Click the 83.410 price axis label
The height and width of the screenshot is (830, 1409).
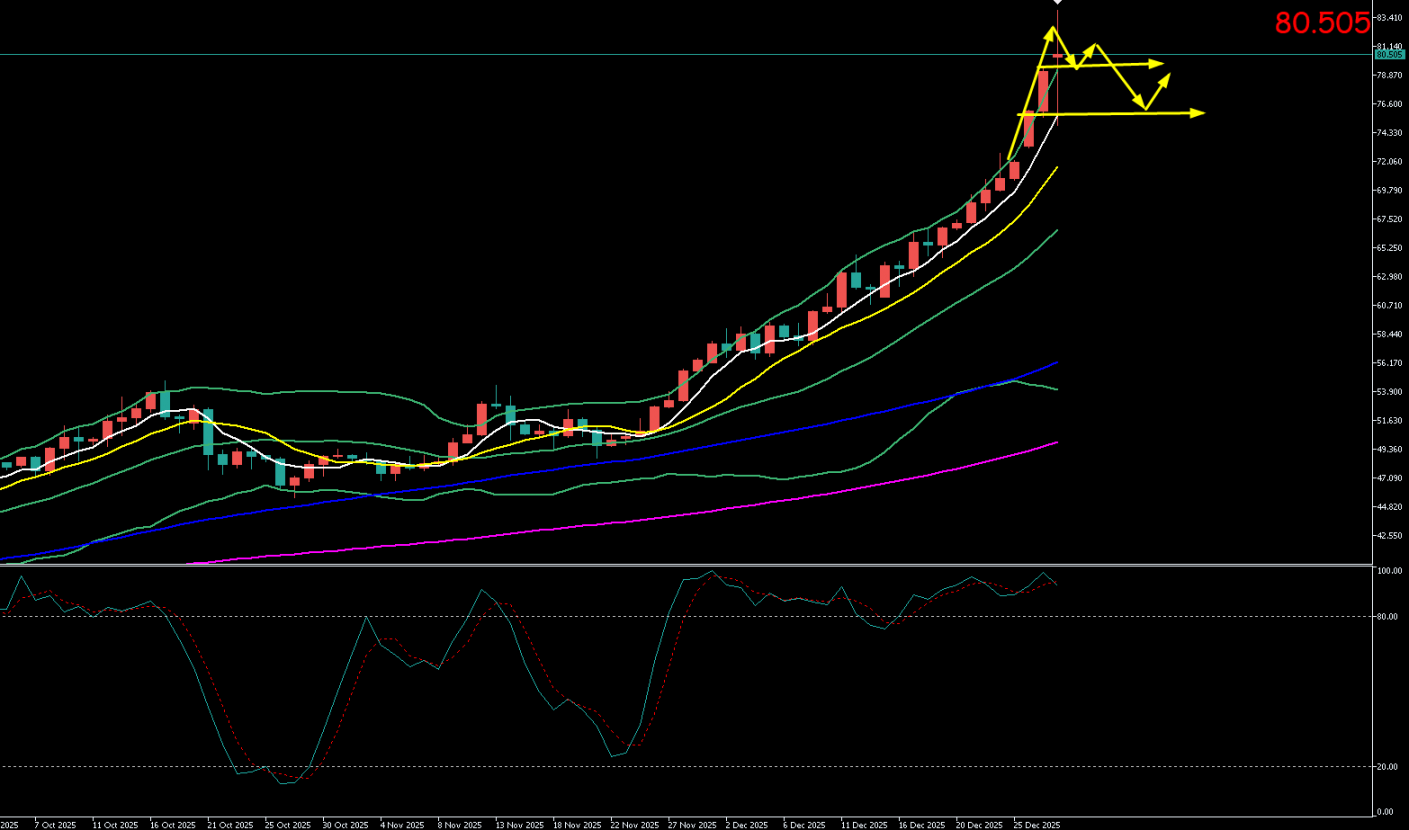[x=1388, y=18]
